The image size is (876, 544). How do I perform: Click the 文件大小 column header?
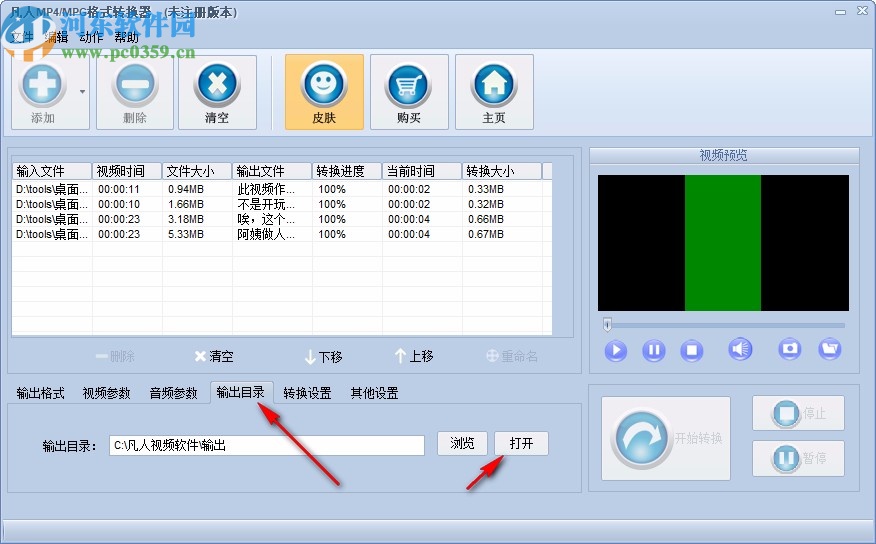(197, 171)
